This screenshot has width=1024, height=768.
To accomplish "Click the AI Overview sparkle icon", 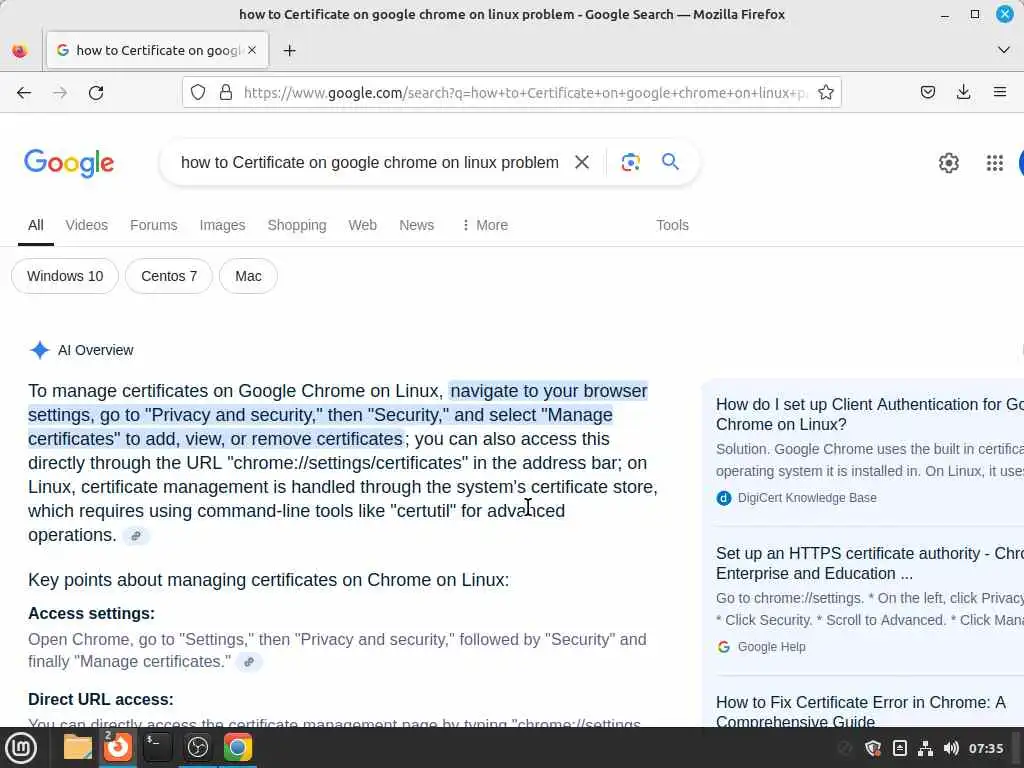I will pyautogui.click(x=39, y=350).
